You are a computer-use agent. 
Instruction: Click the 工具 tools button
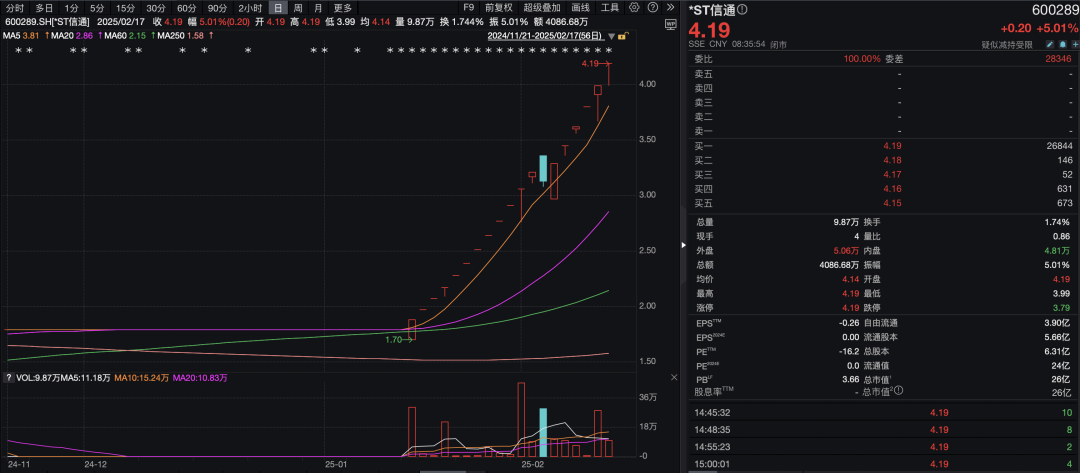click(609, 7)
